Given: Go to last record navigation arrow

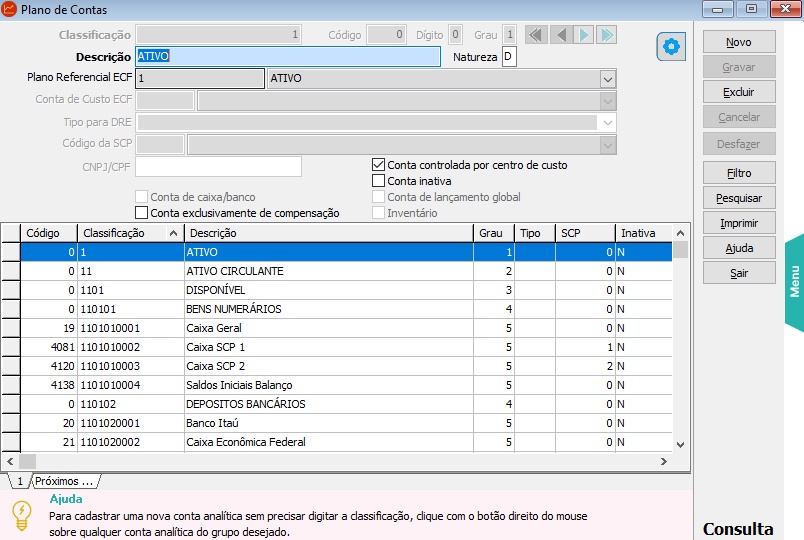Looking at the screenshot, I should (606, 35).
